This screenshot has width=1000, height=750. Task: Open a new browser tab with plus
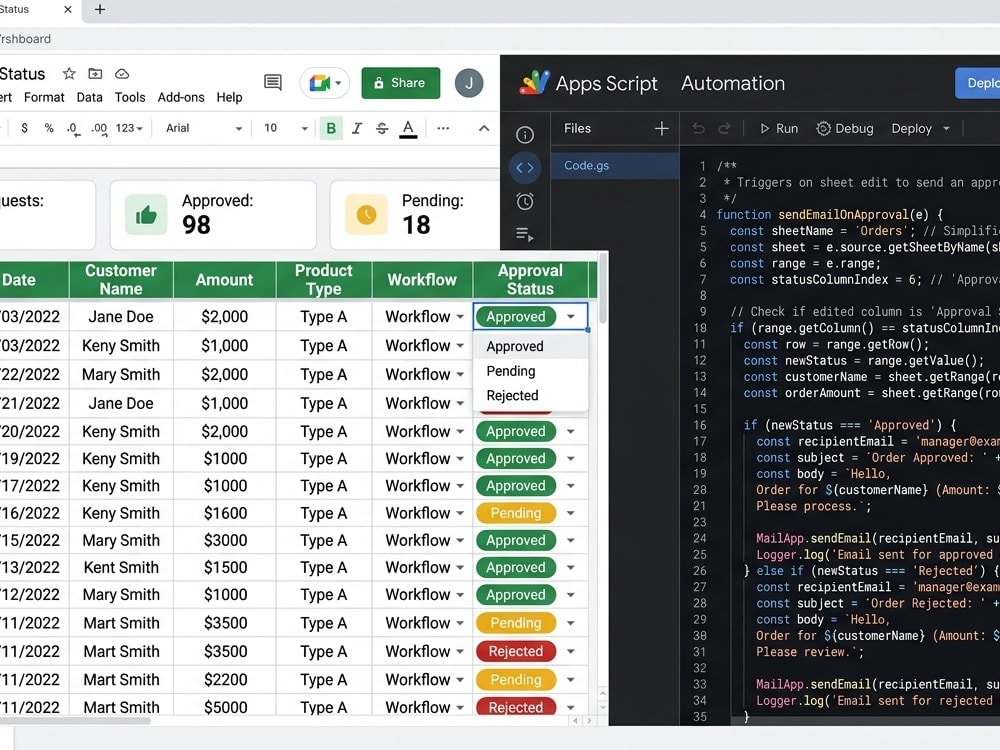[x=99, y=10]
